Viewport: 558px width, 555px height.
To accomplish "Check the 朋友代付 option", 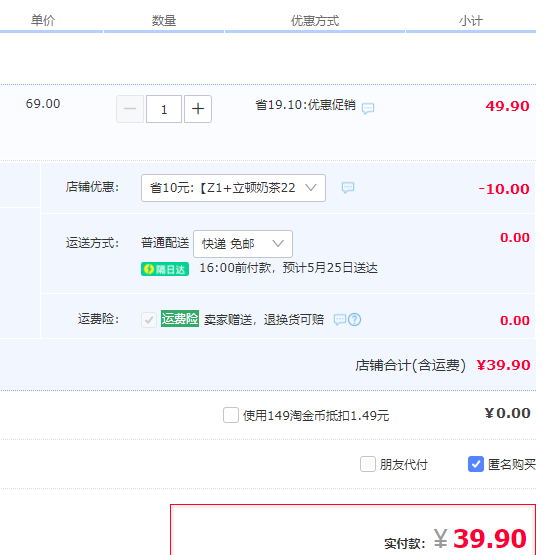I will tap(368, 464).
